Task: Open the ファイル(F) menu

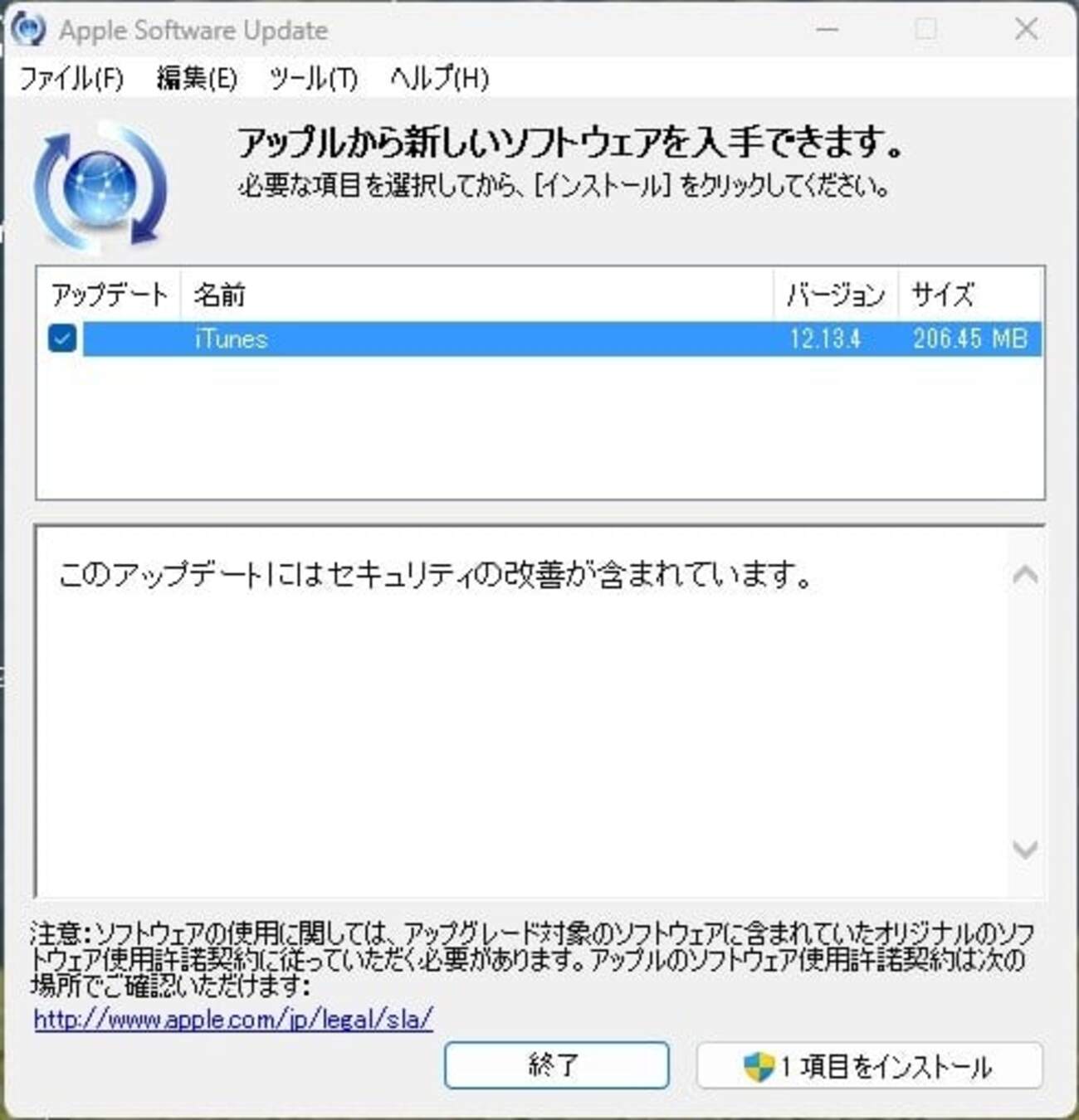Action: tap(71, 79)
